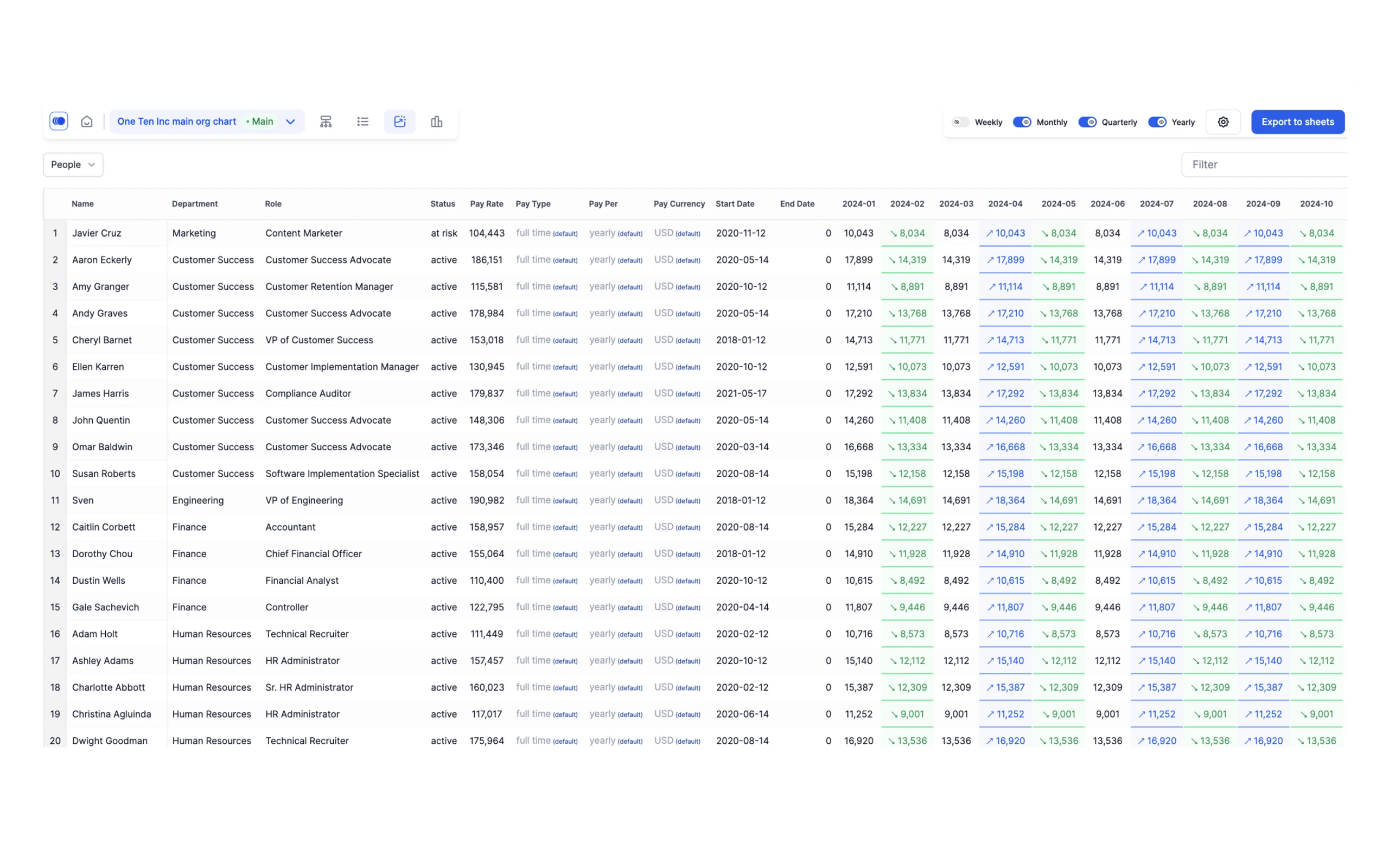The image size is (1389, 868).
Task: Click row number 13
Action: (55, 553)
